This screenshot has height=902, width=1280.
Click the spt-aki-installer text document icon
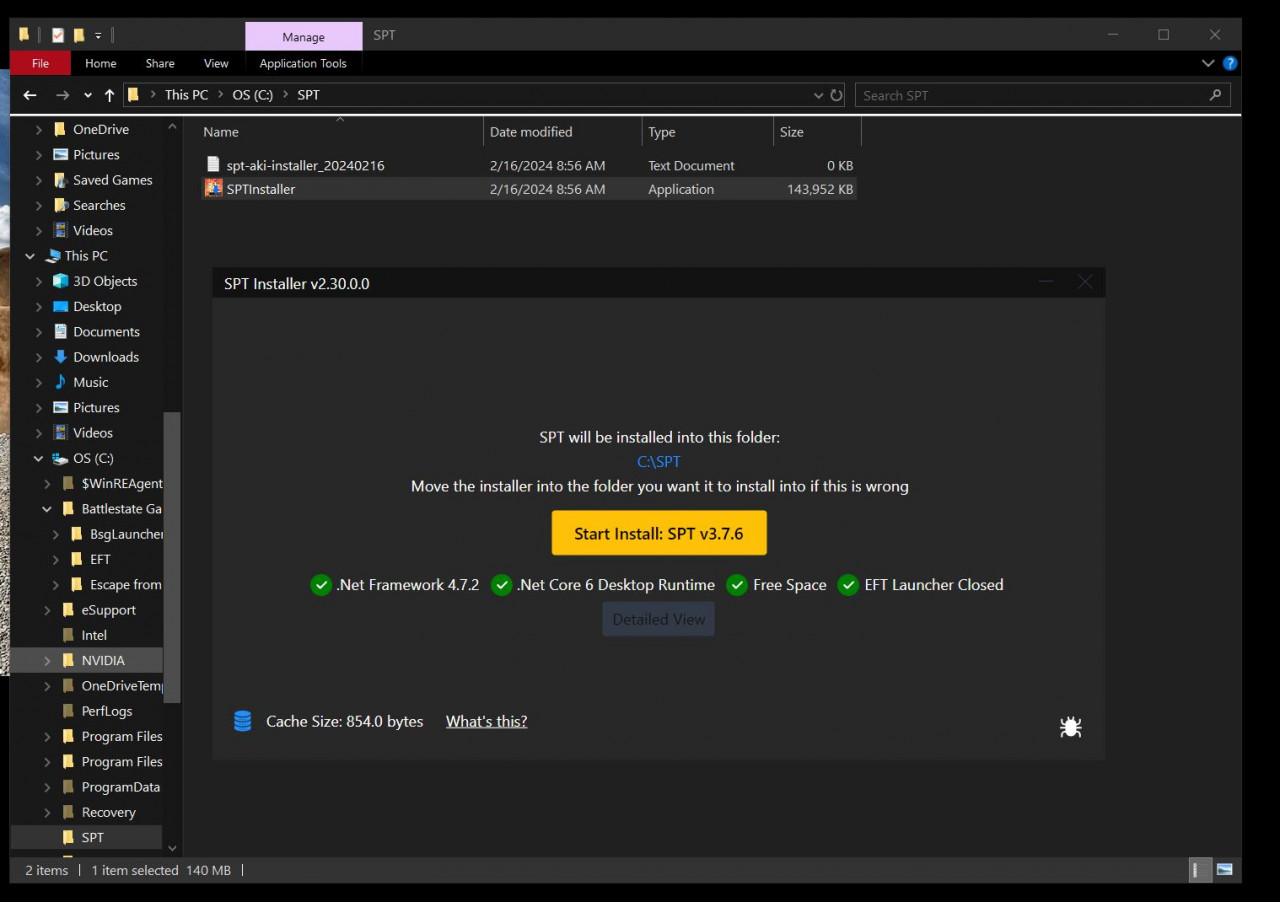pyautogui.click(x=213, y=165)
